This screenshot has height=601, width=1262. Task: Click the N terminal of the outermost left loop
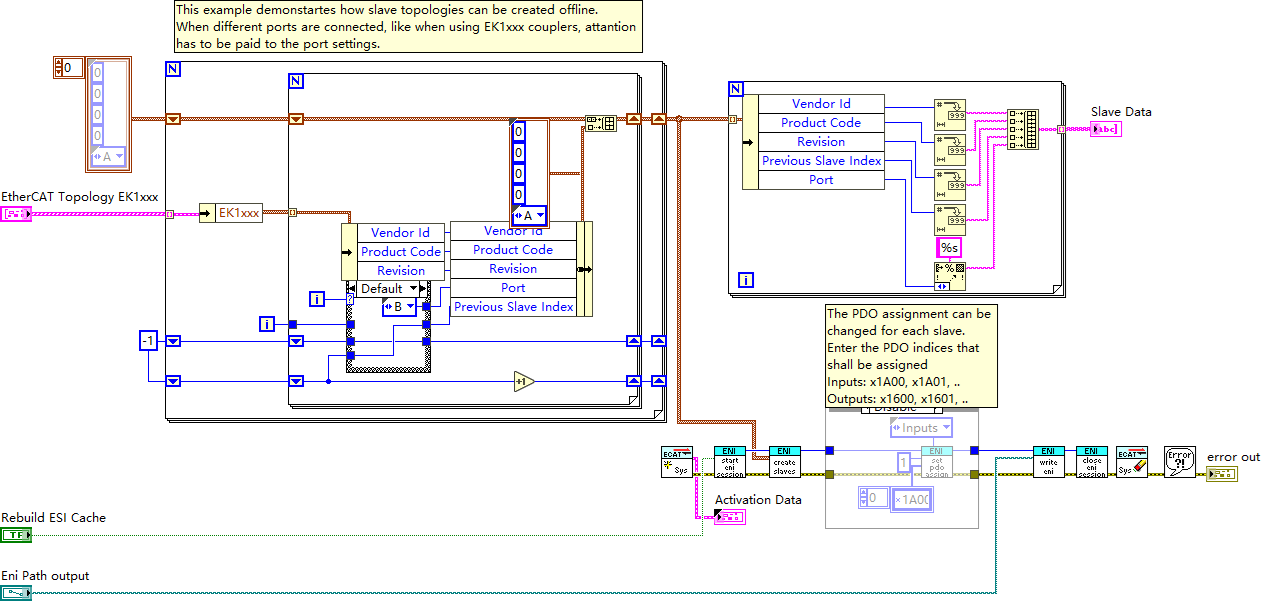click(173, 69)
